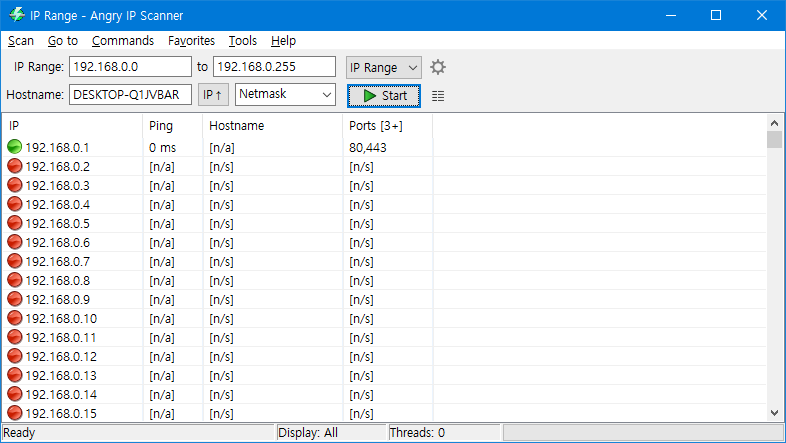The image size is (786, 443).
Task: Sort by the Ports [3+] column header
Action: (387, 126)
